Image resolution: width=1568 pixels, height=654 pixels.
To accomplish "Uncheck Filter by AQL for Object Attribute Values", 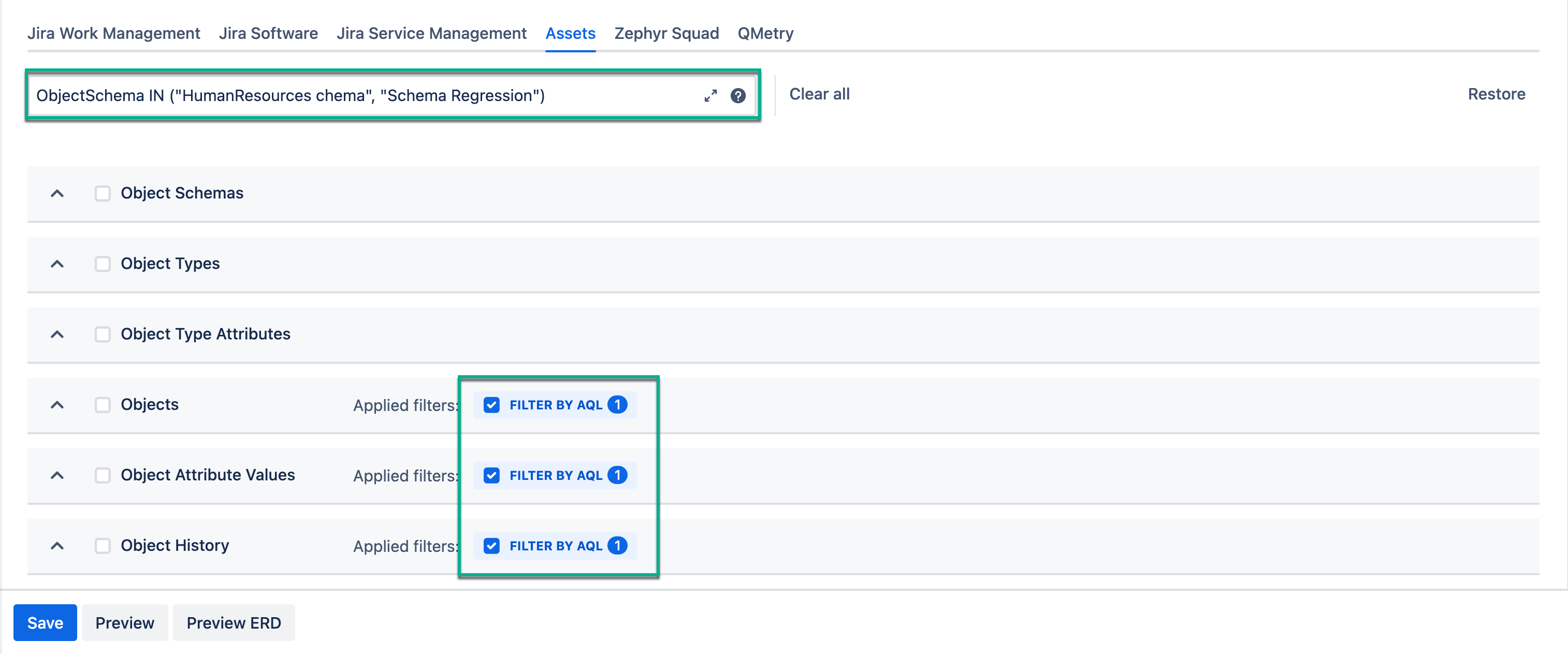I will 491,475.
